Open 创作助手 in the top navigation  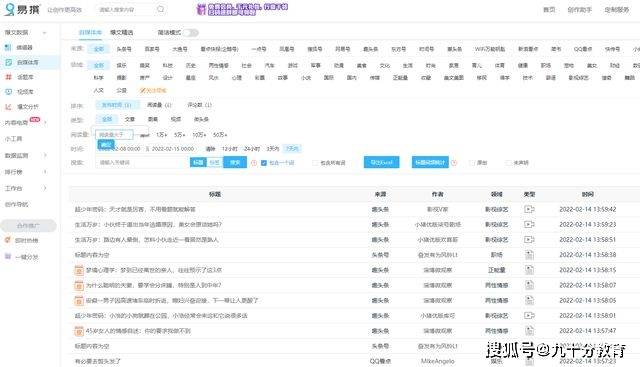(x=579, y=9)
